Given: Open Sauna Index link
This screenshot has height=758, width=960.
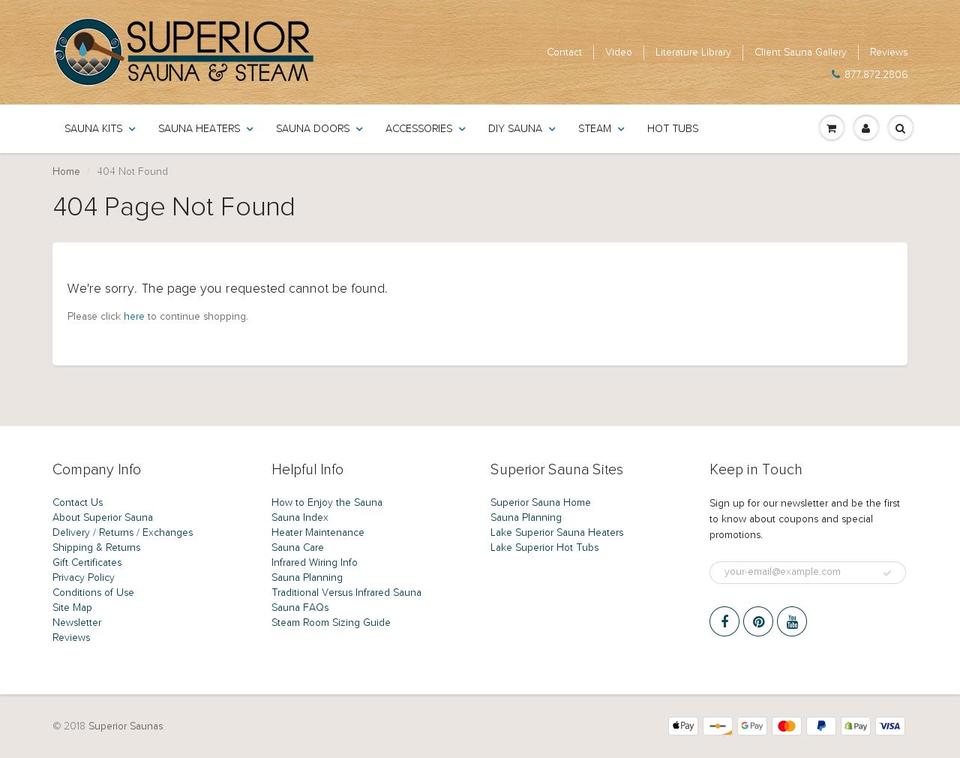Looking at the screenshot, I should [x=299, y=517].
